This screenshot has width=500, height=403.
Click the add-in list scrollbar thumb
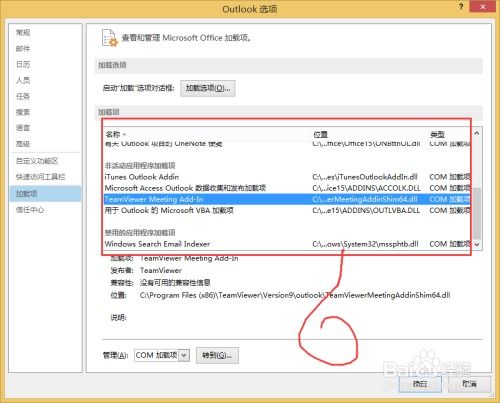(477, 213)
